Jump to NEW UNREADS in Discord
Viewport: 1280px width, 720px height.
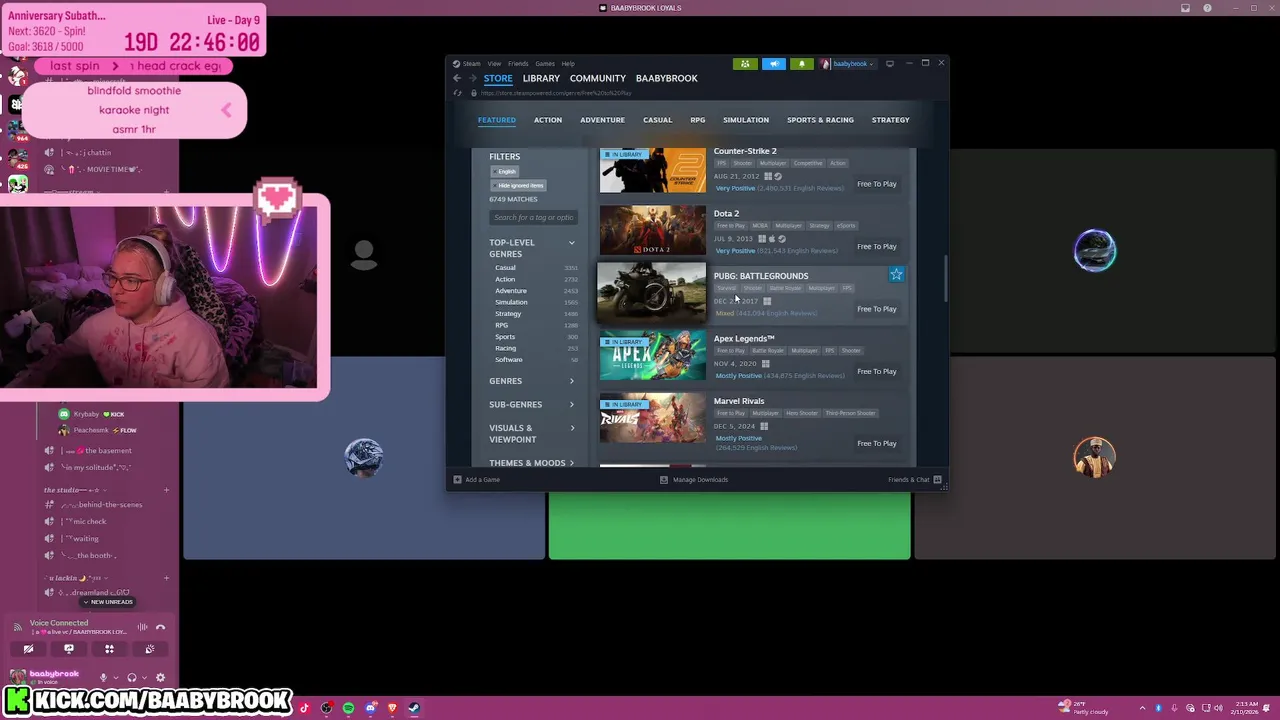tap(108, 602)
